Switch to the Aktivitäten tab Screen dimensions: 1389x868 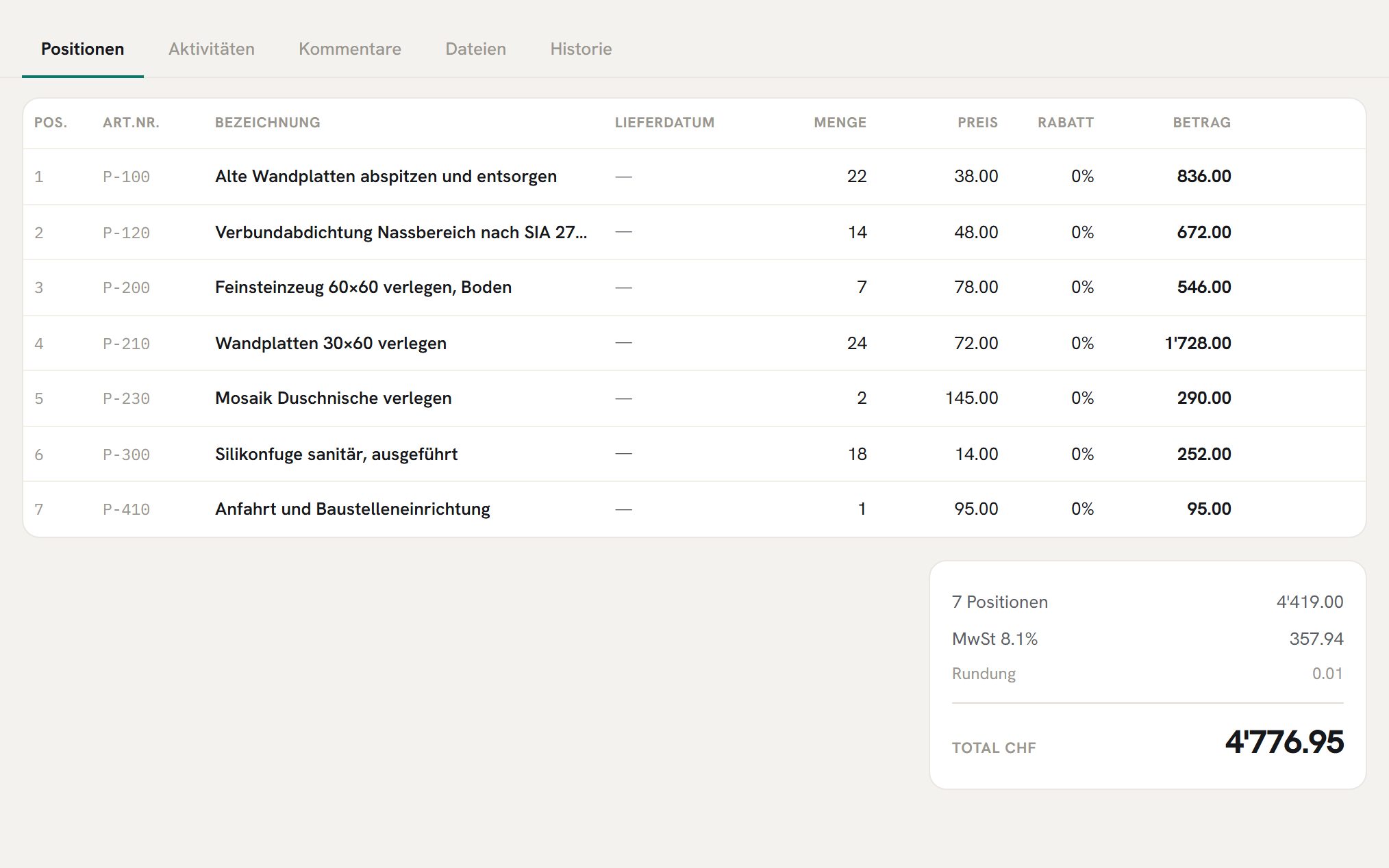click(x=212, y=49)
